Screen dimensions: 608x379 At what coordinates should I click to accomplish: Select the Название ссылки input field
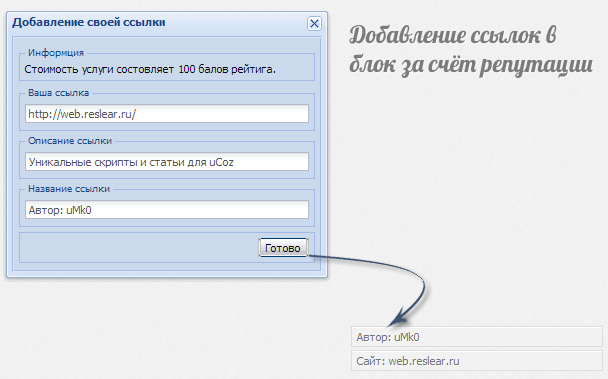[x=167, y=210]
